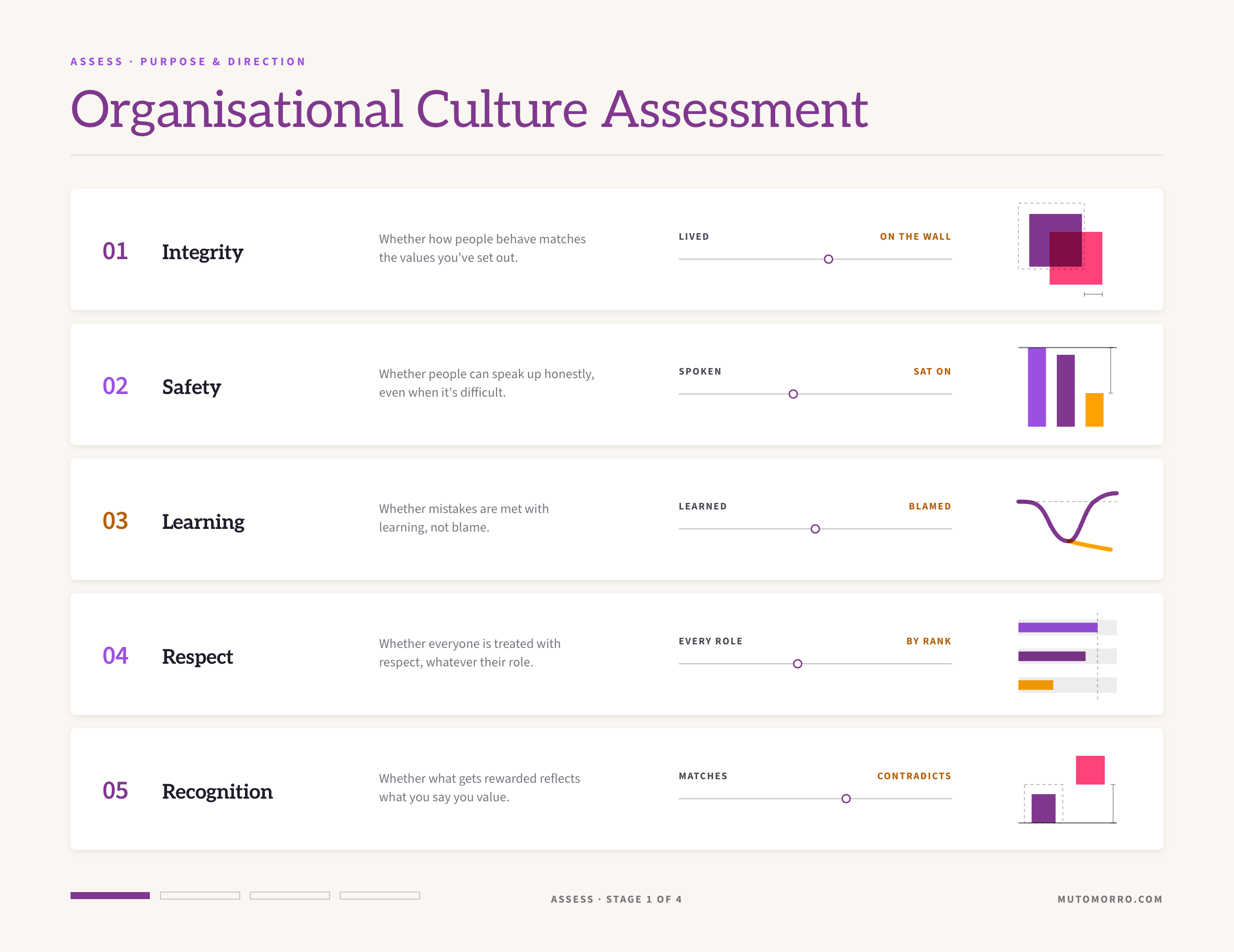Select the 'Learning' row heading
This screenshot has height=952, width=1234.
[203, 522]
